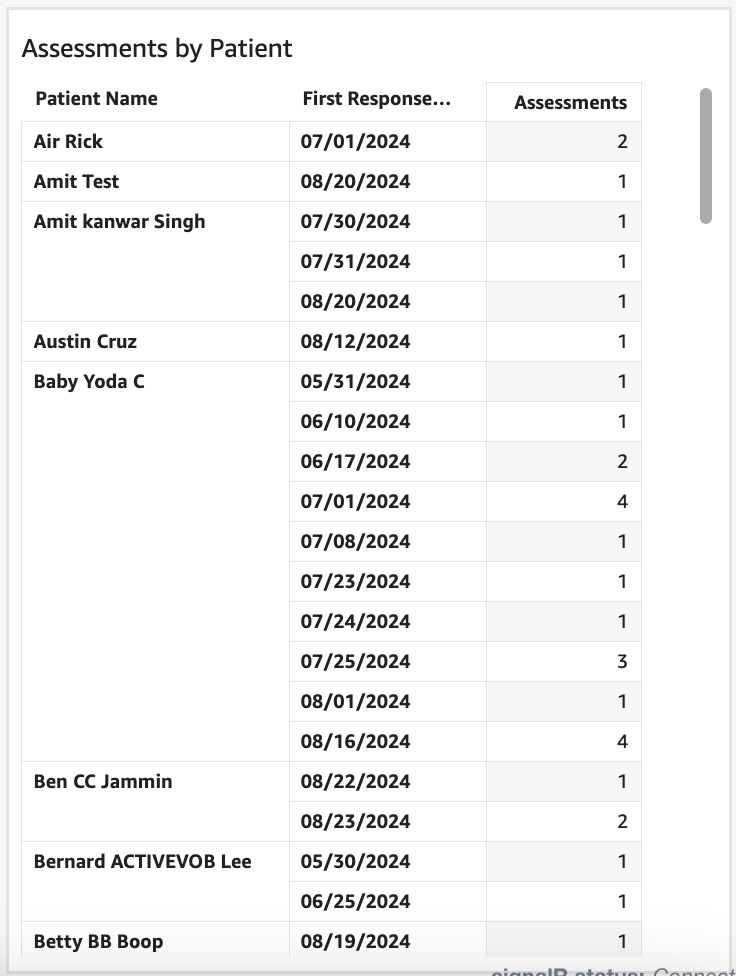Image resolution: width=736 pixels, height=976 pixels.
Task: Click the 06/25/2024 date cell
Action: click(355, 902)
